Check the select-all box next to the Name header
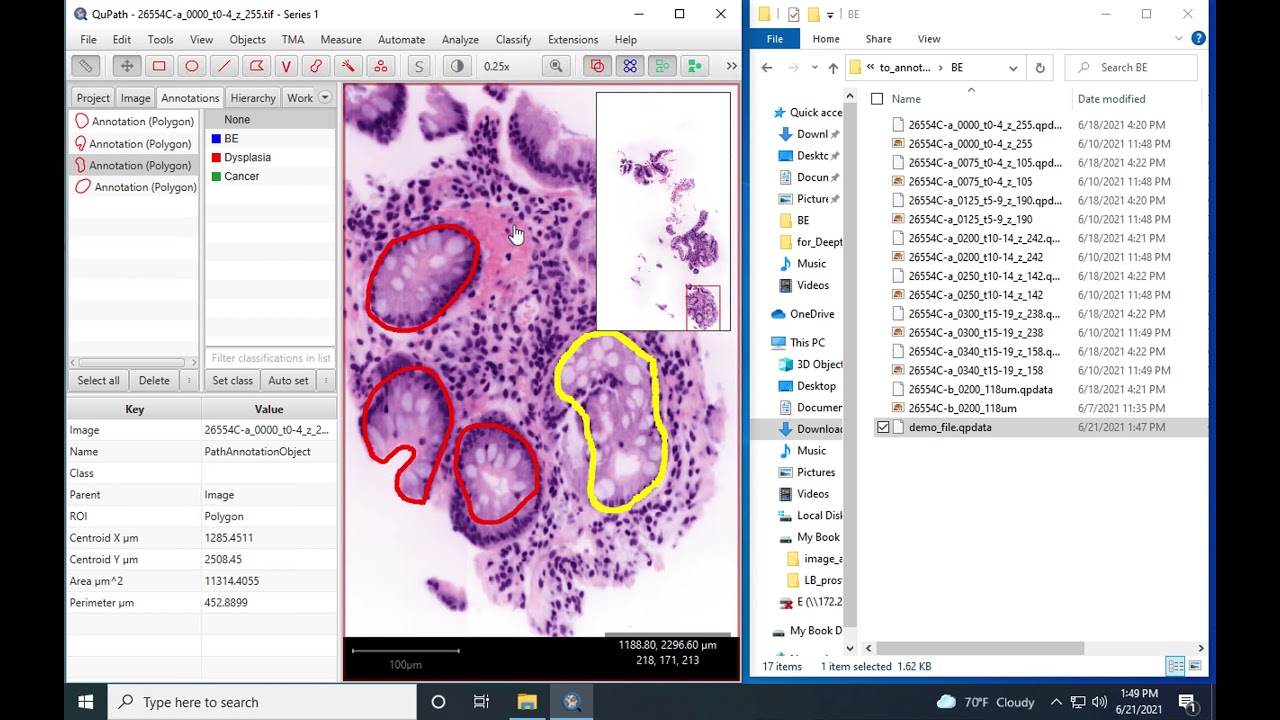Viewport: 1280px width, 720px height. click(x=877, y=99)
